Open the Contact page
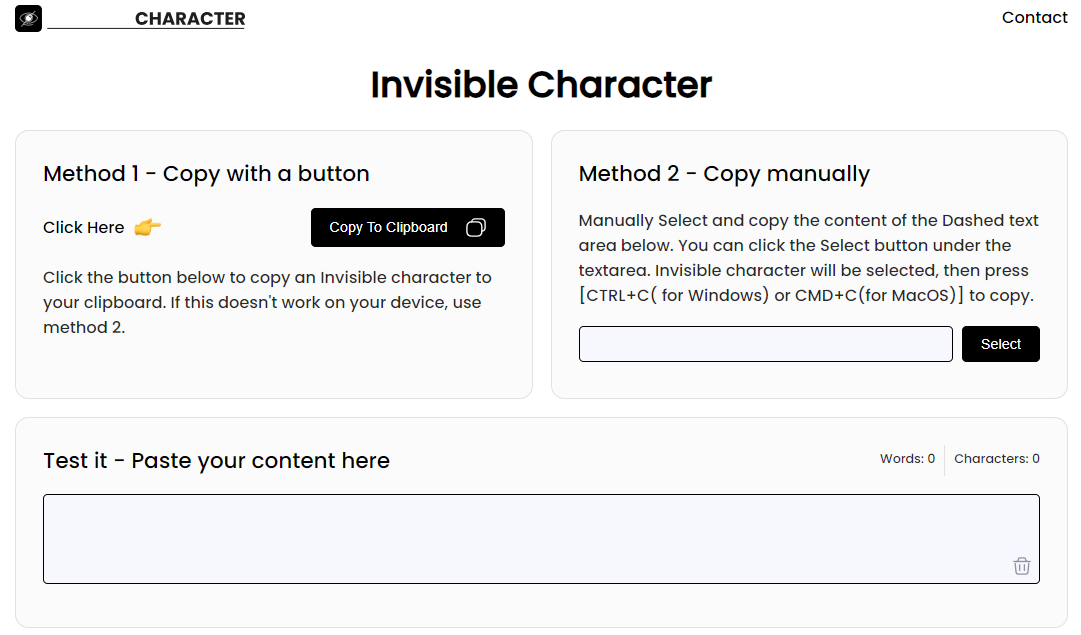1081x635 pixels. click(1034, 17)
